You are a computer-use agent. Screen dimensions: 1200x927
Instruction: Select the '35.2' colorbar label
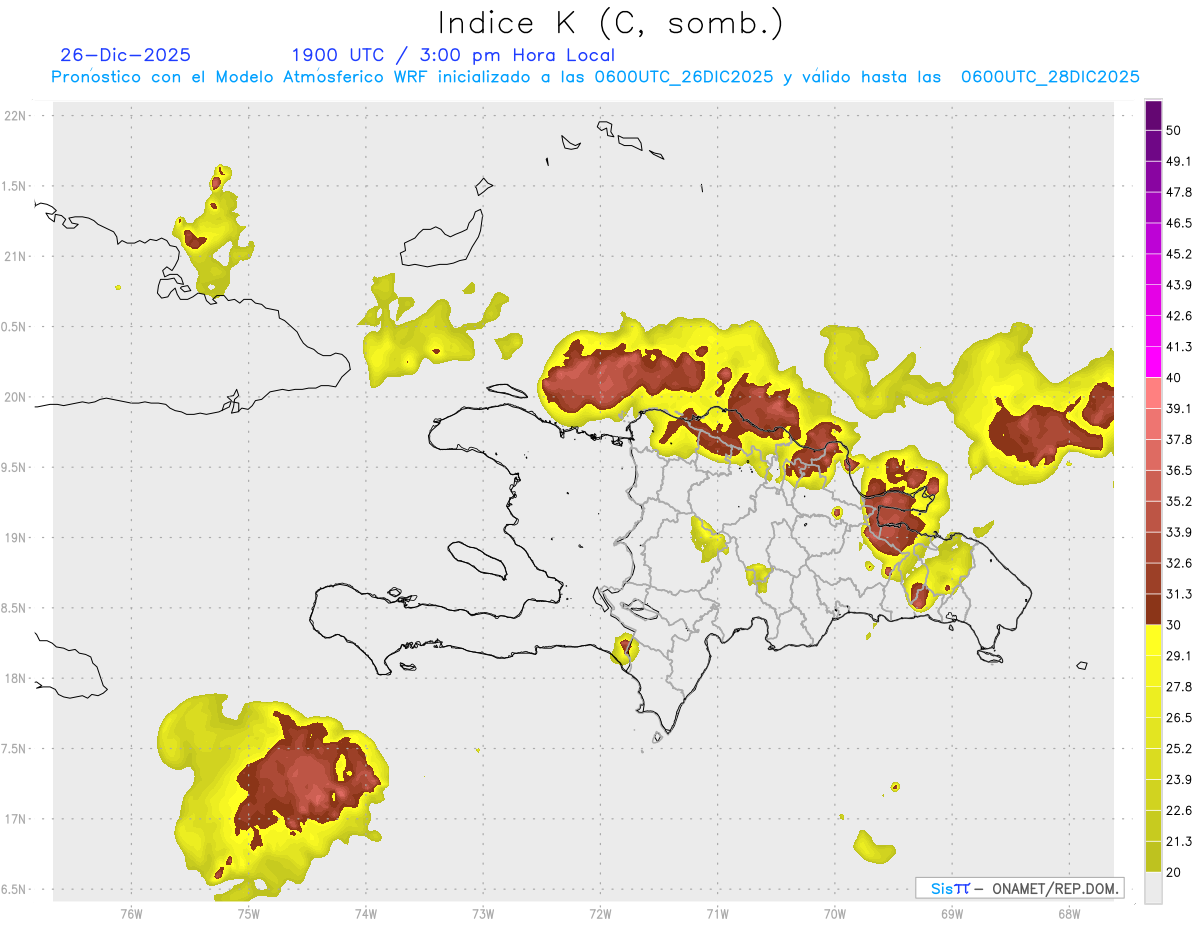coord(1179,501)
